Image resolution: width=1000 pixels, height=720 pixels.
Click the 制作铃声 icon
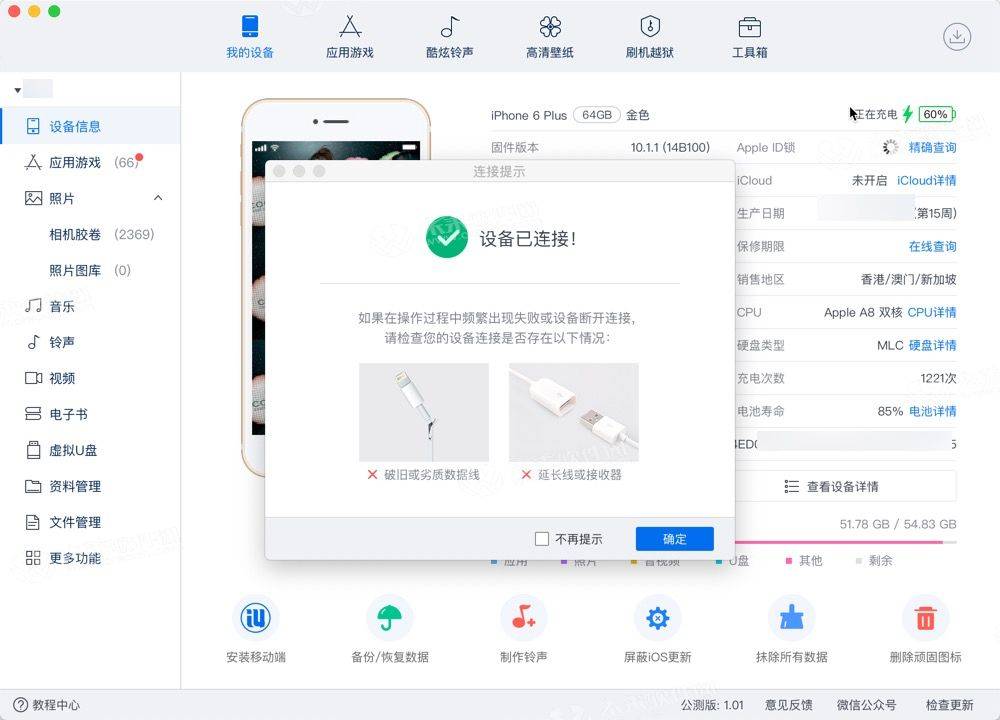pos(524,617)
